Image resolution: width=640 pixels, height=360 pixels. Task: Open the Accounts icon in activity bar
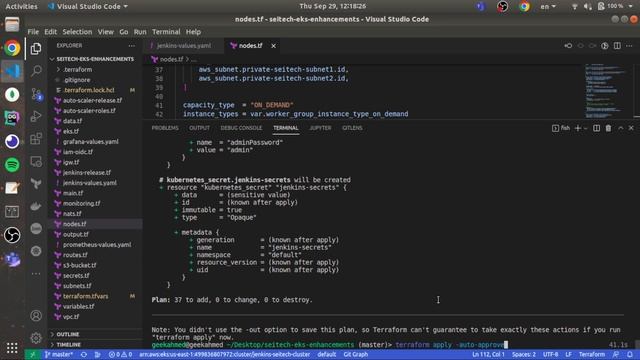pos(36,316)
